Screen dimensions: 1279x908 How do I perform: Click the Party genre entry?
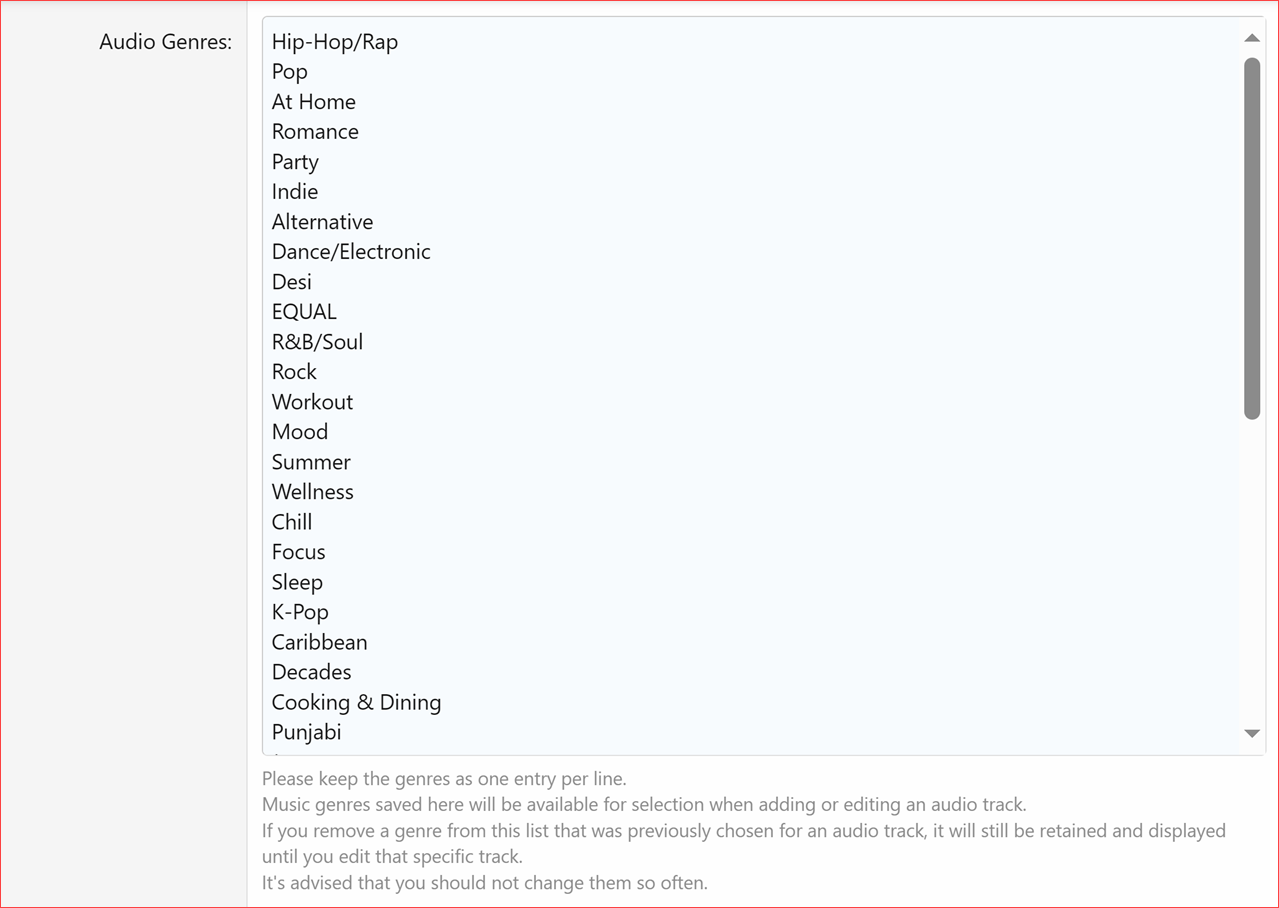point(295,161)
